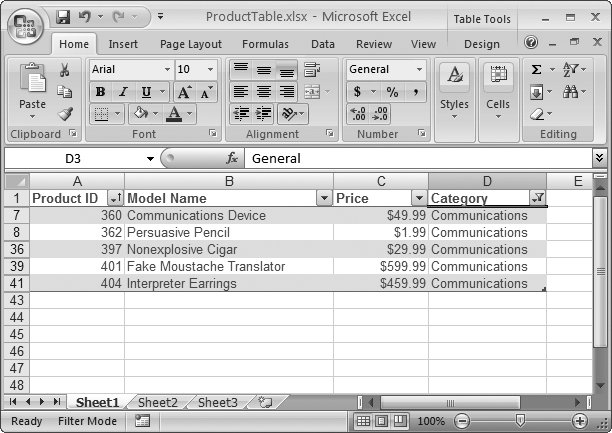Open the font size dropdown
612x433 pixels.
pos(210,69)
